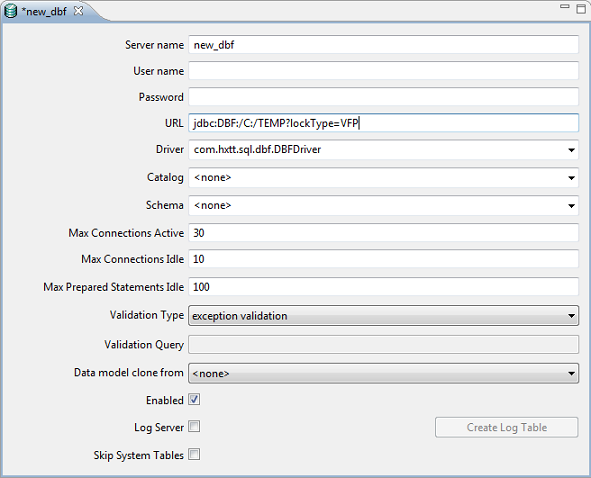Click the Max Prepared Statements Idle field
Screen dimensions: 591x478
pyautogui.click(x=383, y=287)
